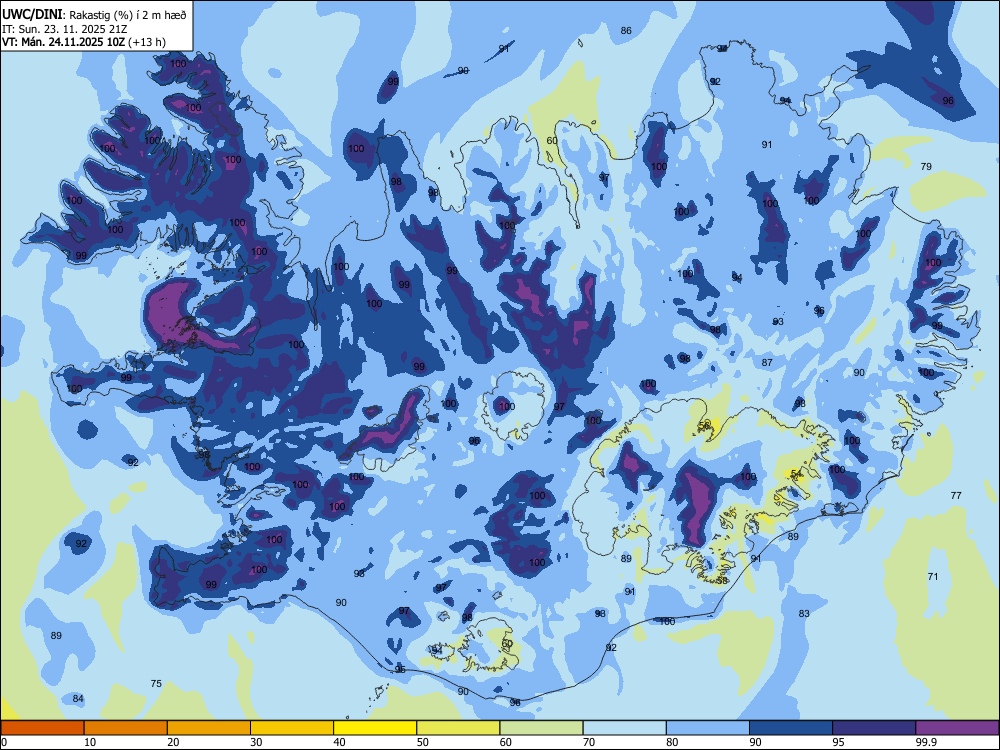Click the map value '75' in southwest sea
This screenshot has height=750, width=1000.
(x=156, y=684)
